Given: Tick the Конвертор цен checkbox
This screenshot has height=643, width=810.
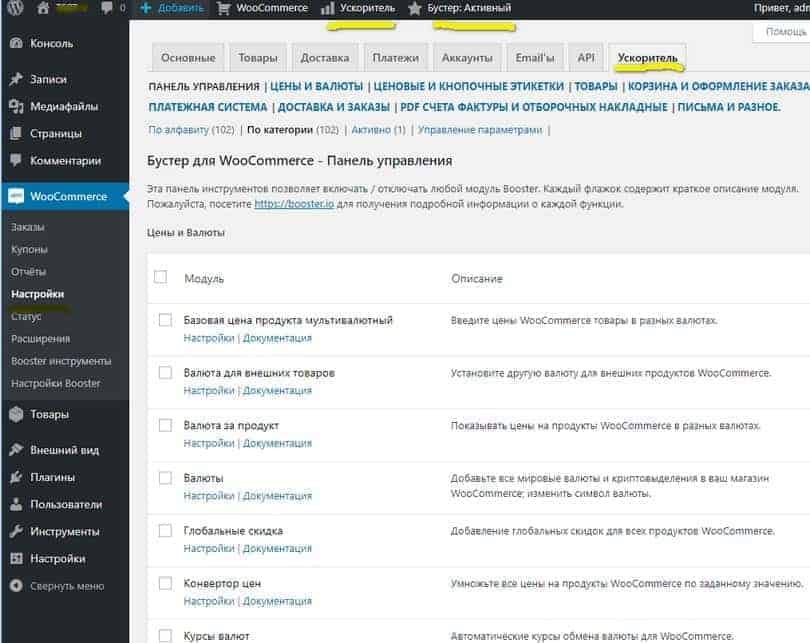Looking at the screenshot, I should click(165, 583).
